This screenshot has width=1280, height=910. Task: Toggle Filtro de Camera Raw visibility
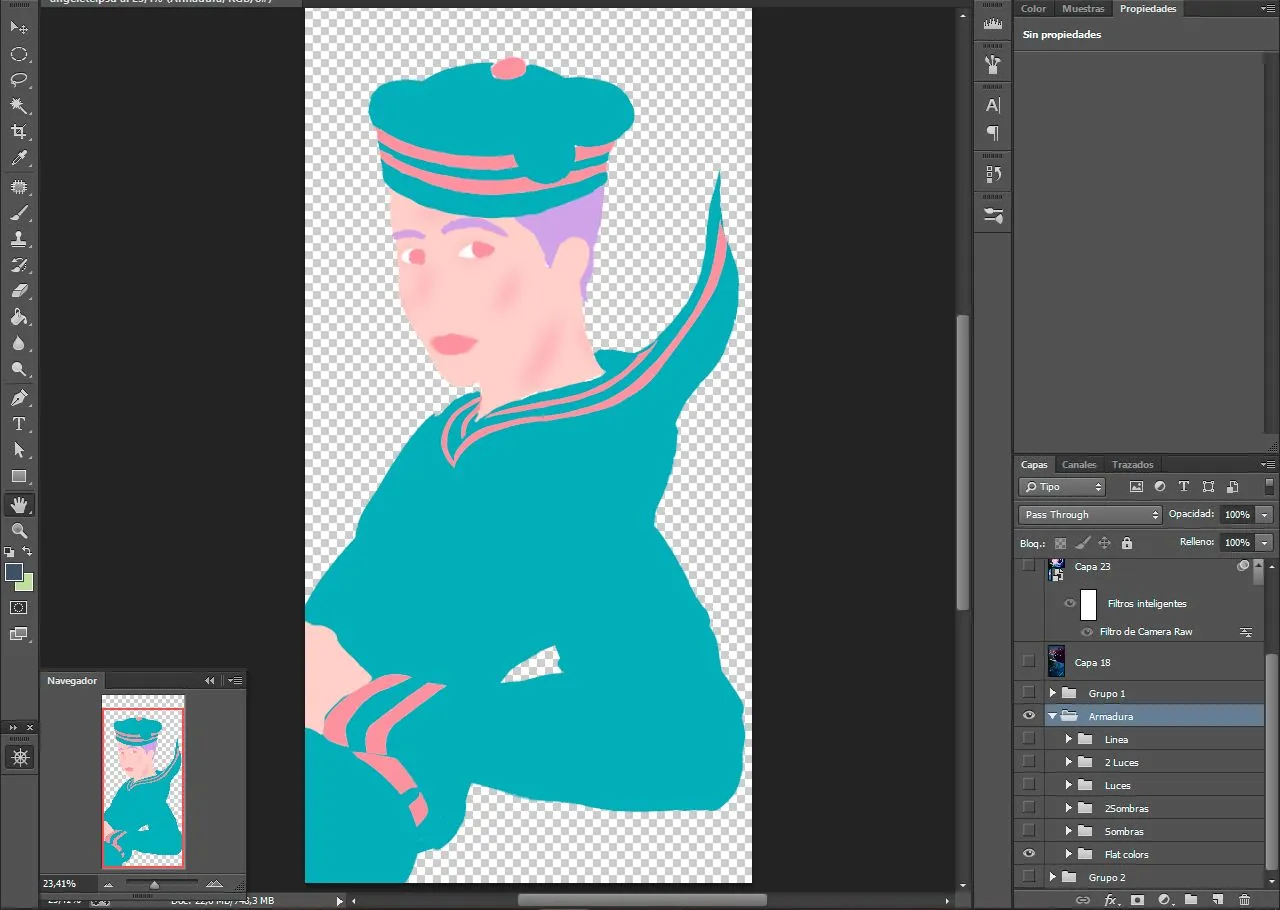pos(1087,632)
